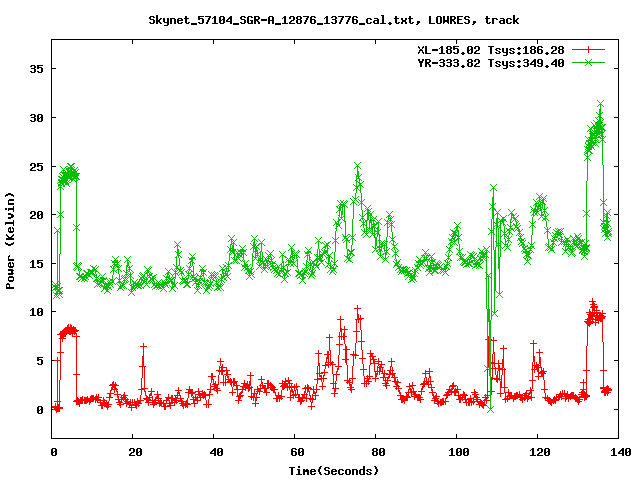The image size is (640, 480).
Task: Click the Power (Kelvin) y-axis label
Action: point(10,241)
